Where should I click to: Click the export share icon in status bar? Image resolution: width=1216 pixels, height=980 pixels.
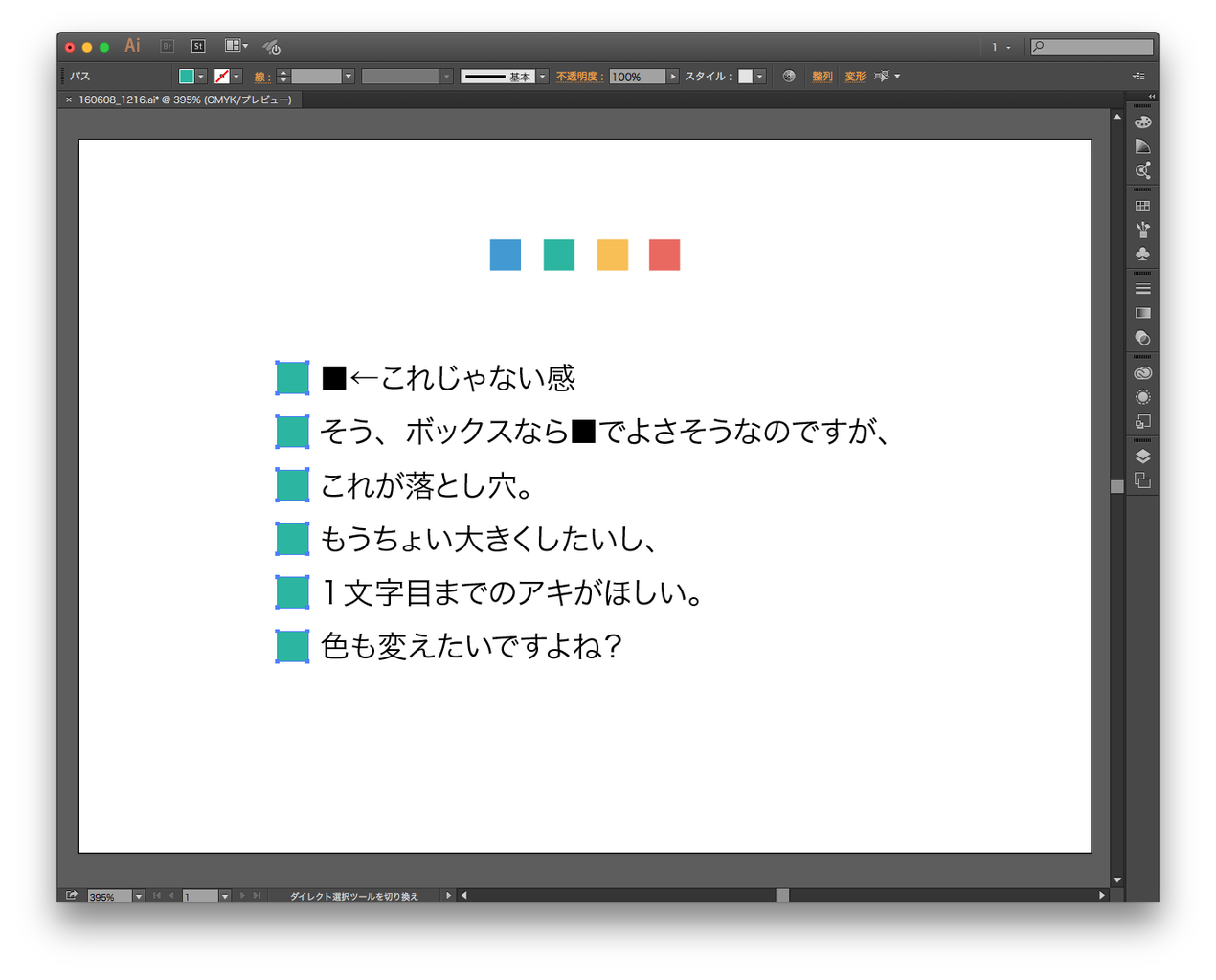point(72,895)
